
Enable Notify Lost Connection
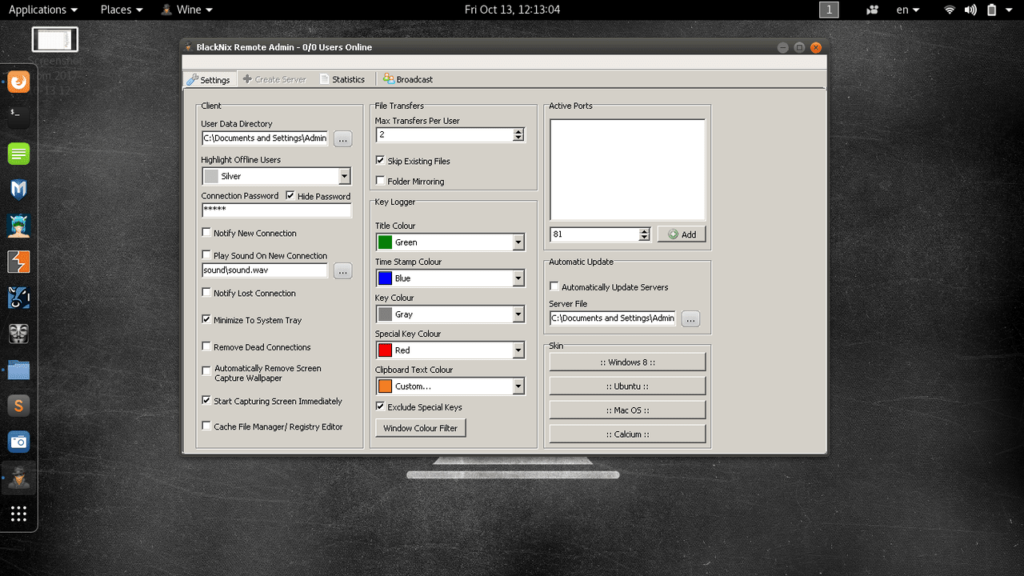tap(206, 293)
